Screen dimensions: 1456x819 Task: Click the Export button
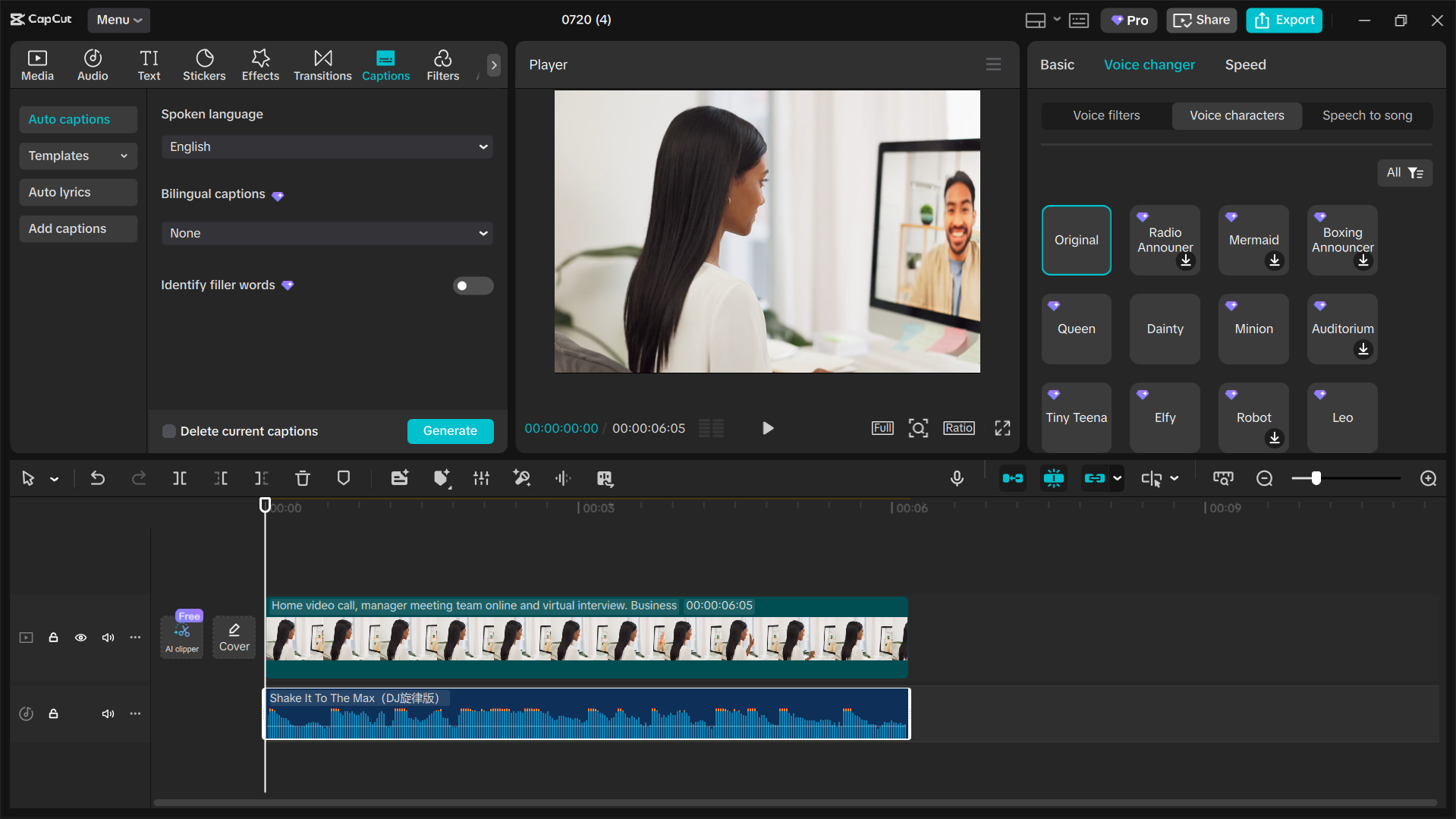coord(1283,20)
